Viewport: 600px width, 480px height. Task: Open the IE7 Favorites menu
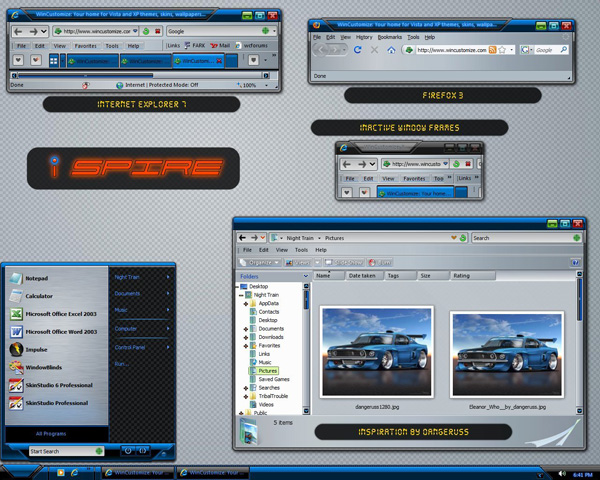click(85, 46)
